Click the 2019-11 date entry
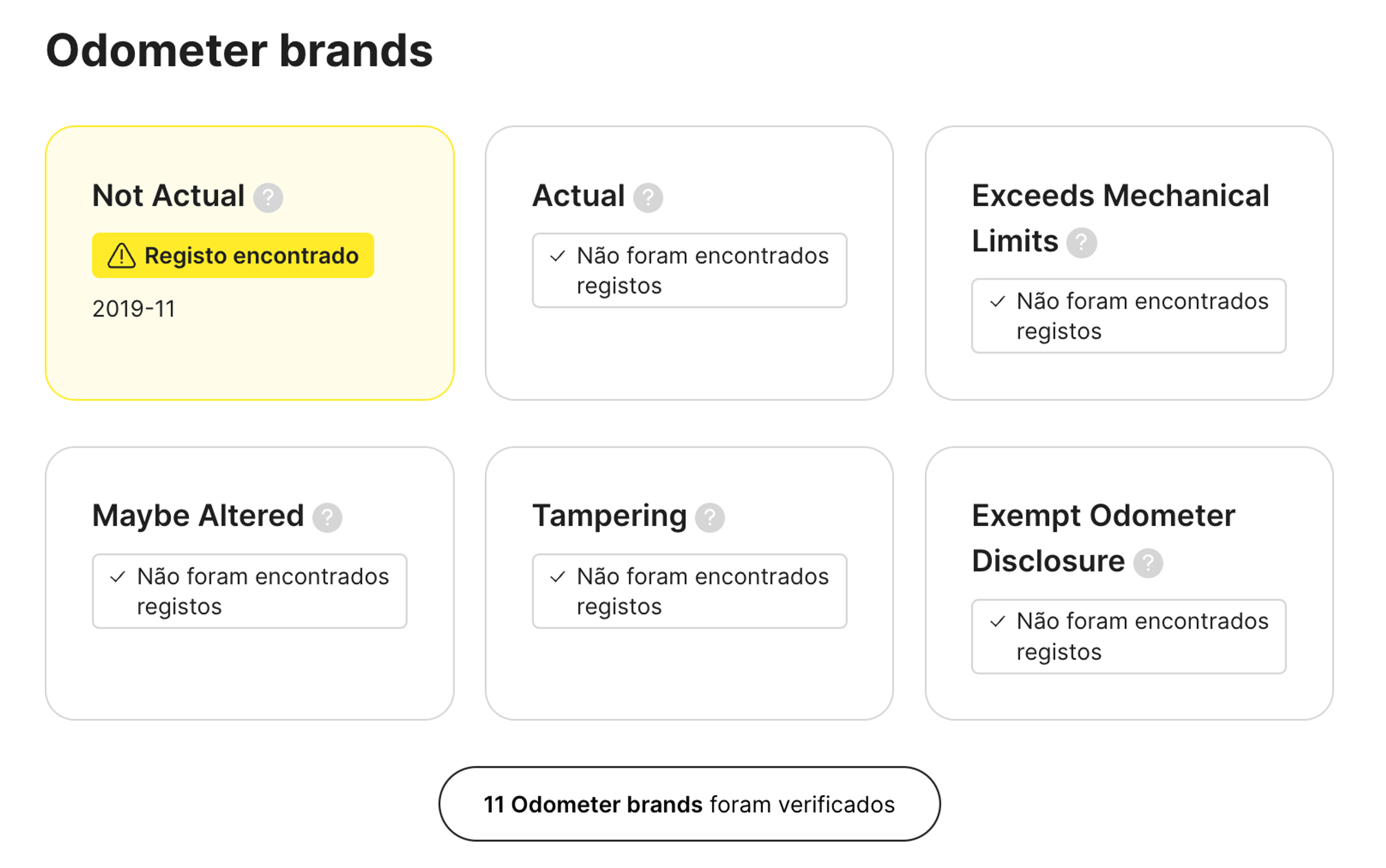 pyautogui.click(x=133, y=308)
